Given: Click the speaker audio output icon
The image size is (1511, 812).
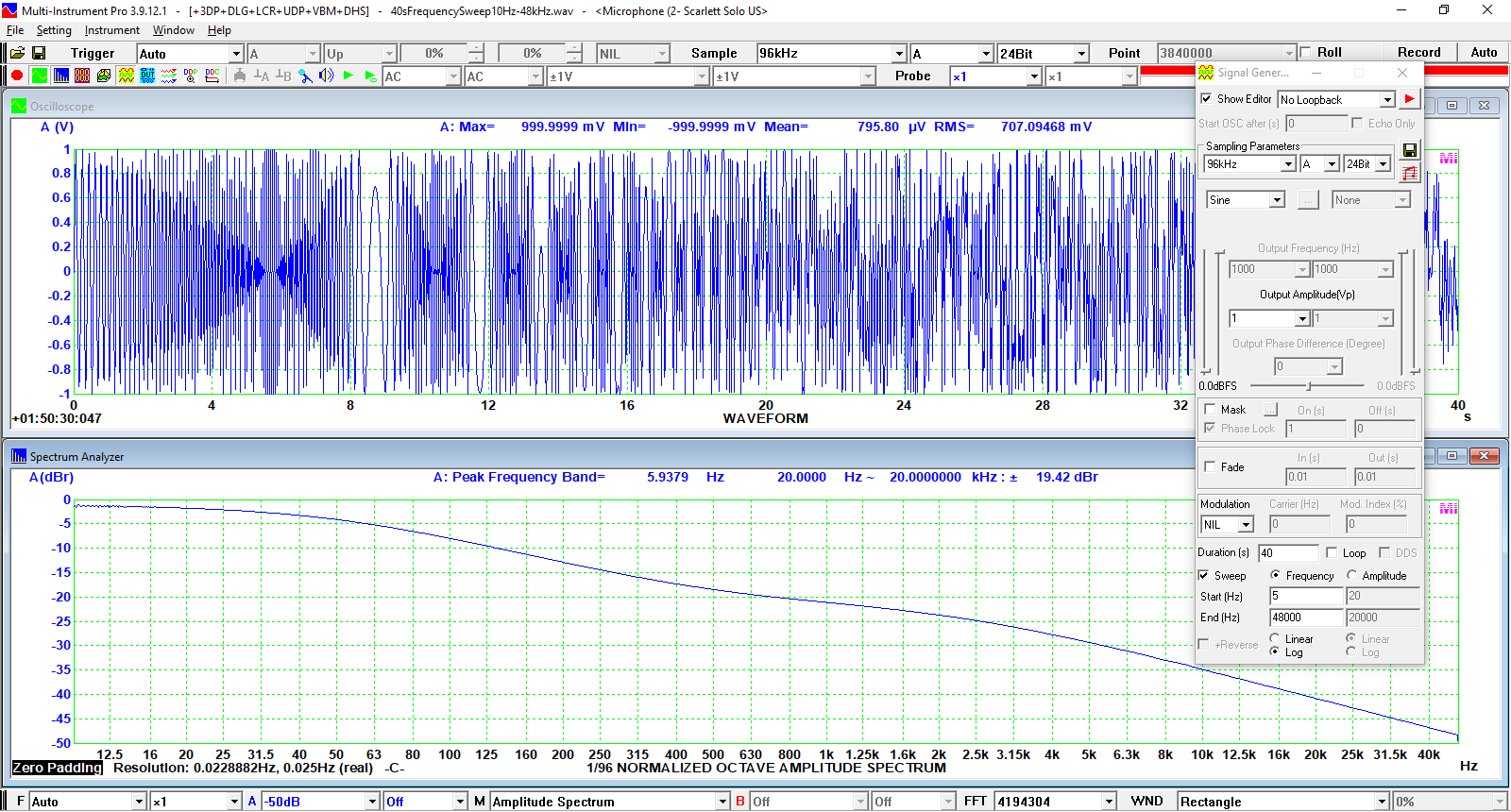Looking at the screenshot, I should click(x=327, y=76).
